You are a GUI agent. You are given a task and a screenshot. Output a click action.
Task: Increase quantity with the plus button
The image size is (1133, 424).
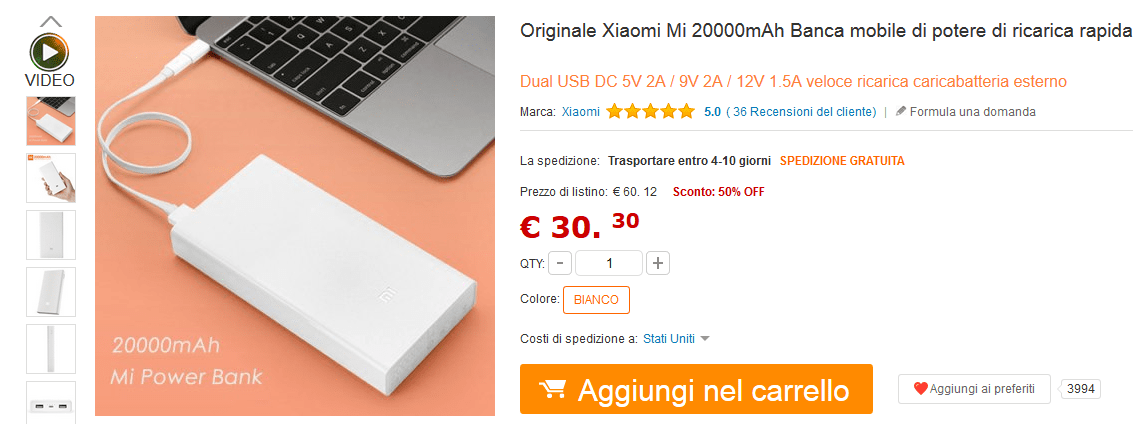pos(658,264)
